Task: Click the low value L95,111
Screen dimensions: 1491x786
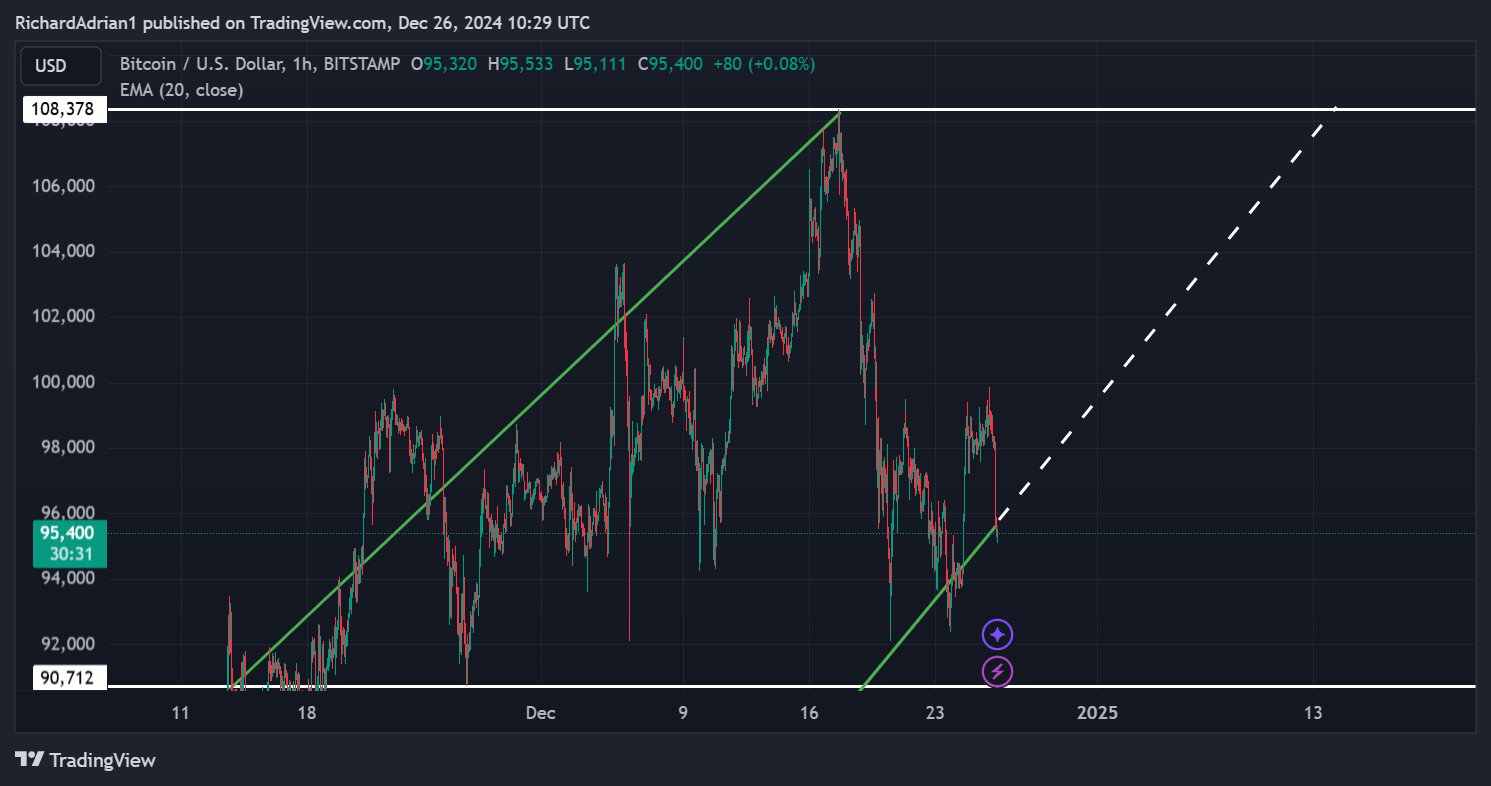Action: coord(595,64)
